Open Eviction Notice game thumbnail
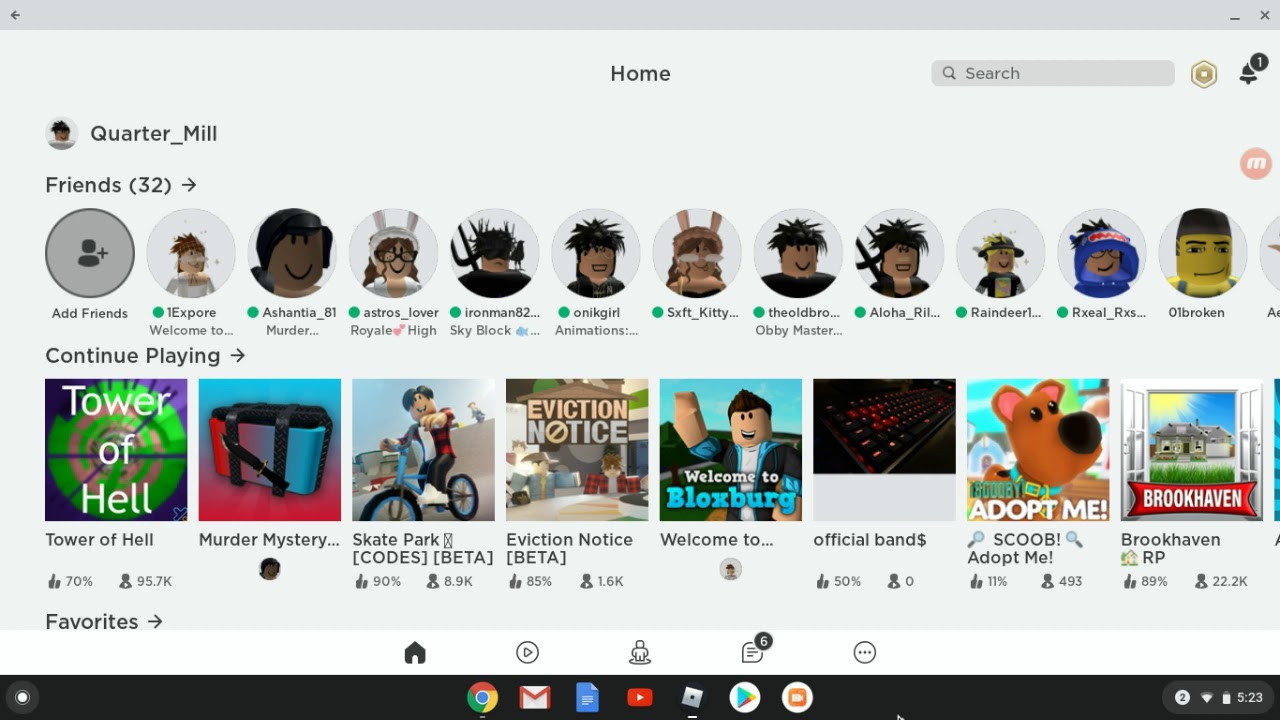Screen dimensions: 1280x720 (577, 450)
